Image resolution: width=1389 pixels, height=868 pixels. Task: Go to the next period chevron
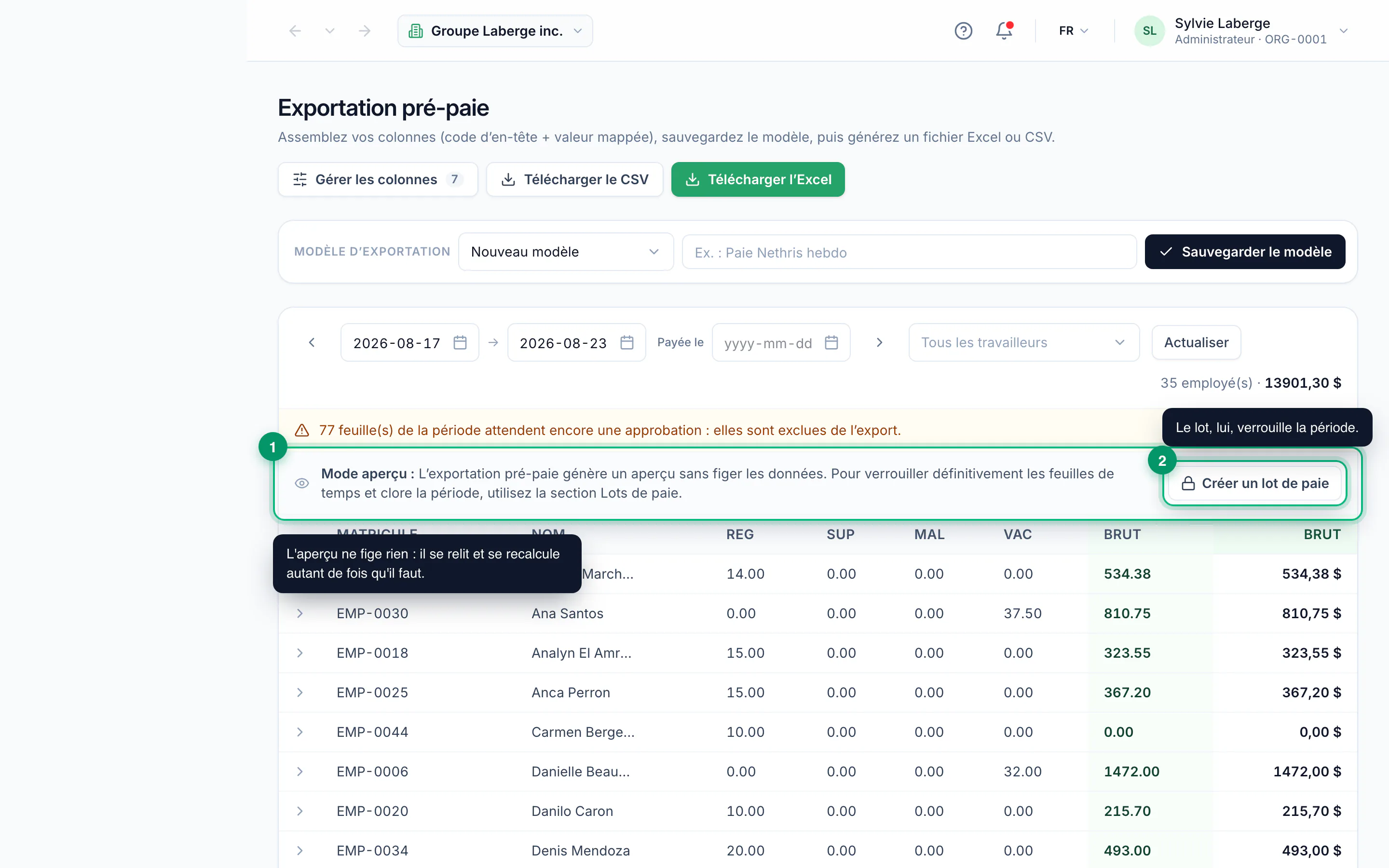click(879, 343)
